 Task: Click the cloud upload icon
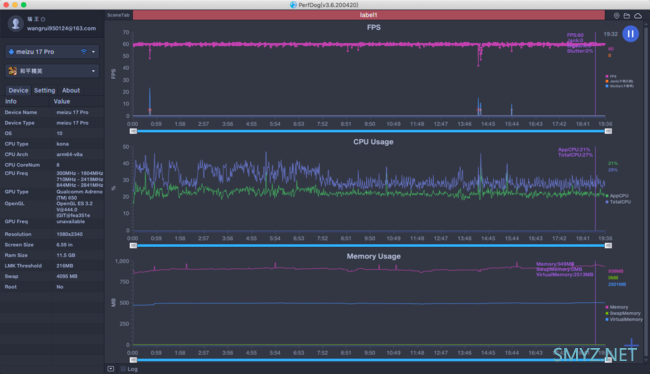[x=638, y=16]
